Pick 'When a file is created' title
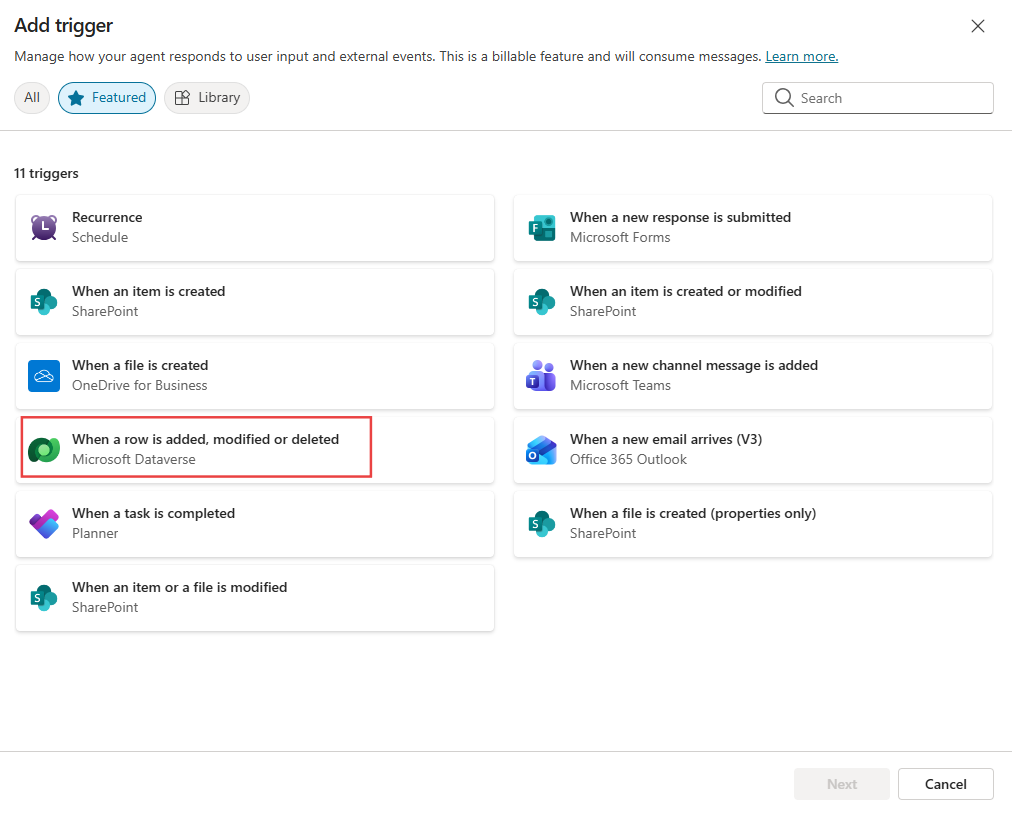 pyautogui.click(x=140, y=365)
